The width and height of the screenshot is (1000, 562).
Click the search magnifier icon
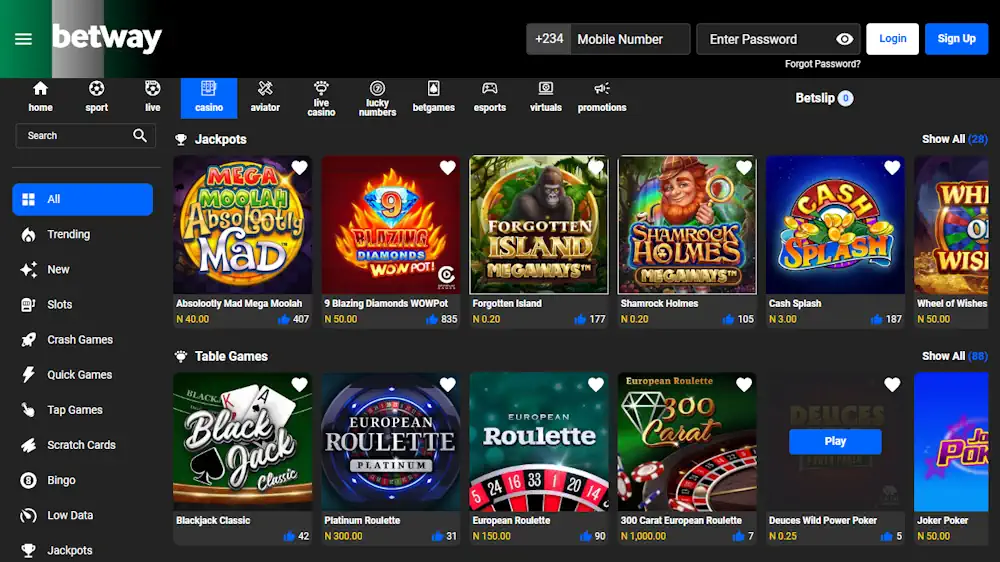(x=140, y=135)
